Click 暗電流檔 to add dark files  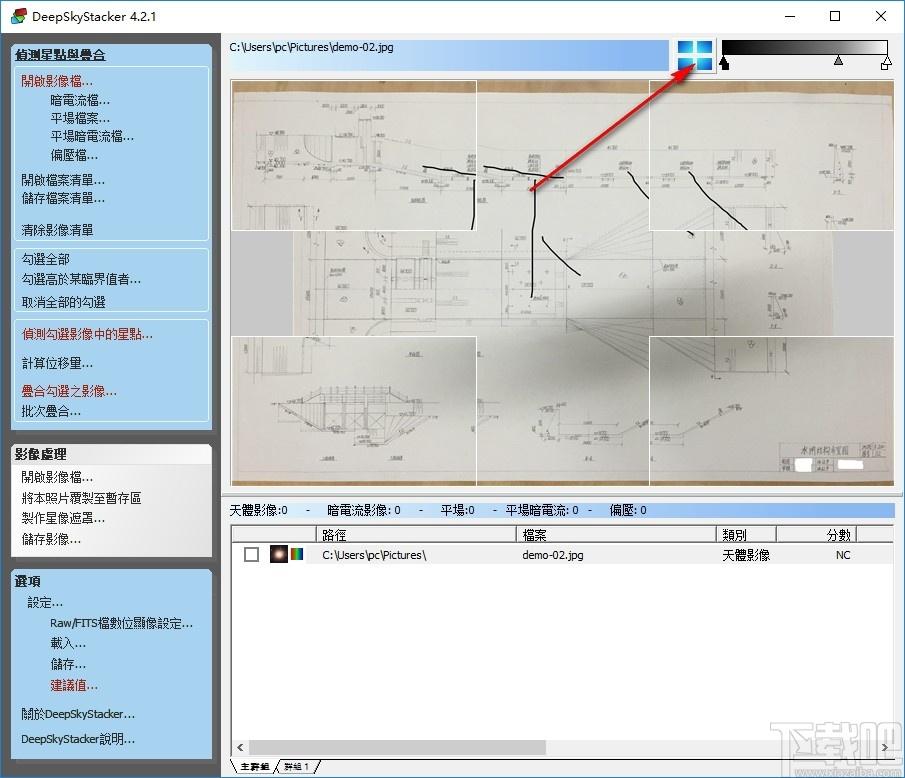80,100
